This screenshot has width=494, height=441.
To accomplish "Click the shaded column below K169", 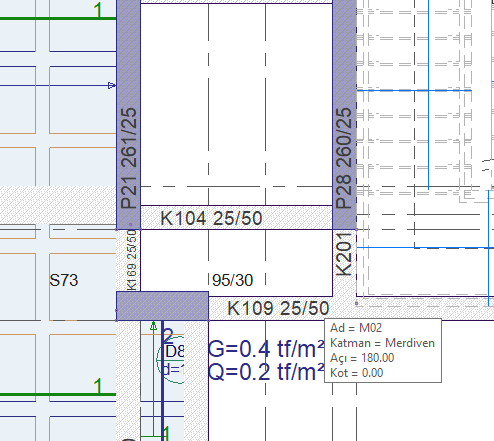I will [x=162, y=306].
